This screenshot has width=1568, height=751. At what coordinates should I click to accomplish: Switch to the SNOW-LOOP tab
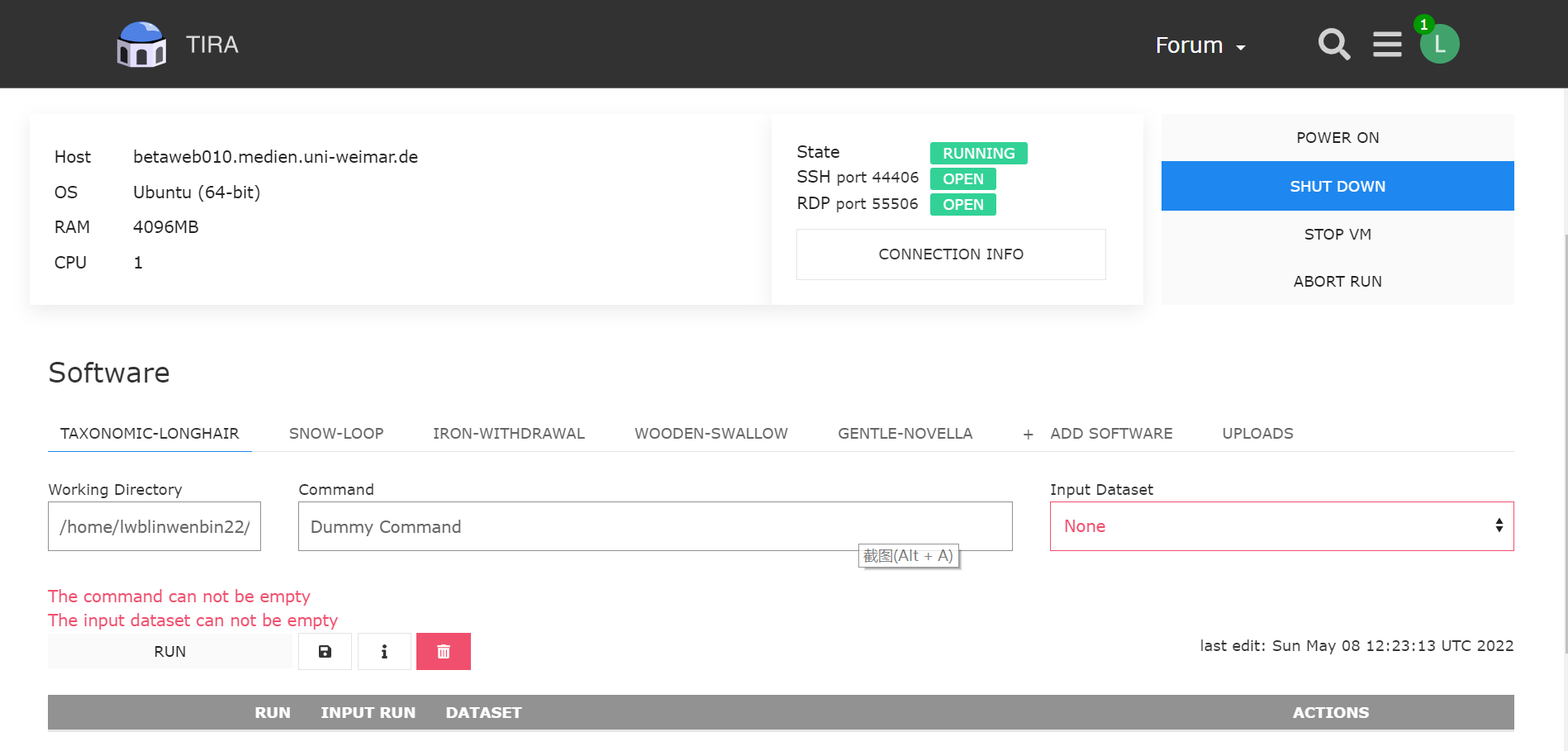coord(336,434)
